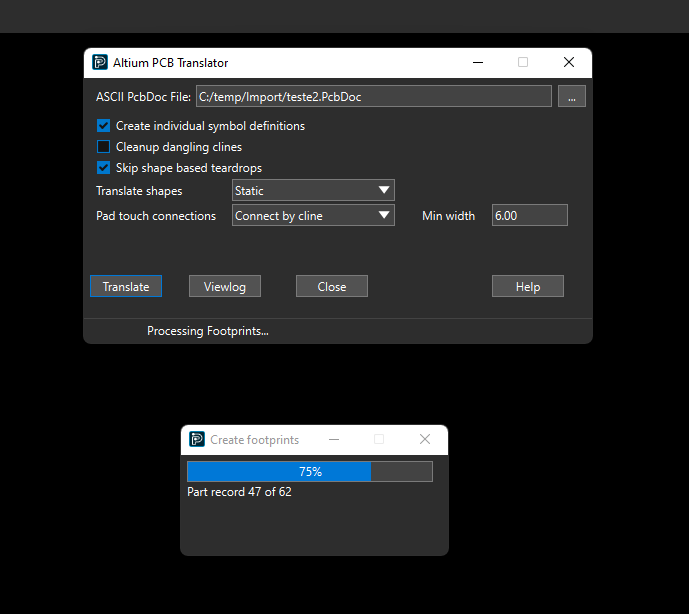Click the ASCII PcbDoc File label

(143, 97)
